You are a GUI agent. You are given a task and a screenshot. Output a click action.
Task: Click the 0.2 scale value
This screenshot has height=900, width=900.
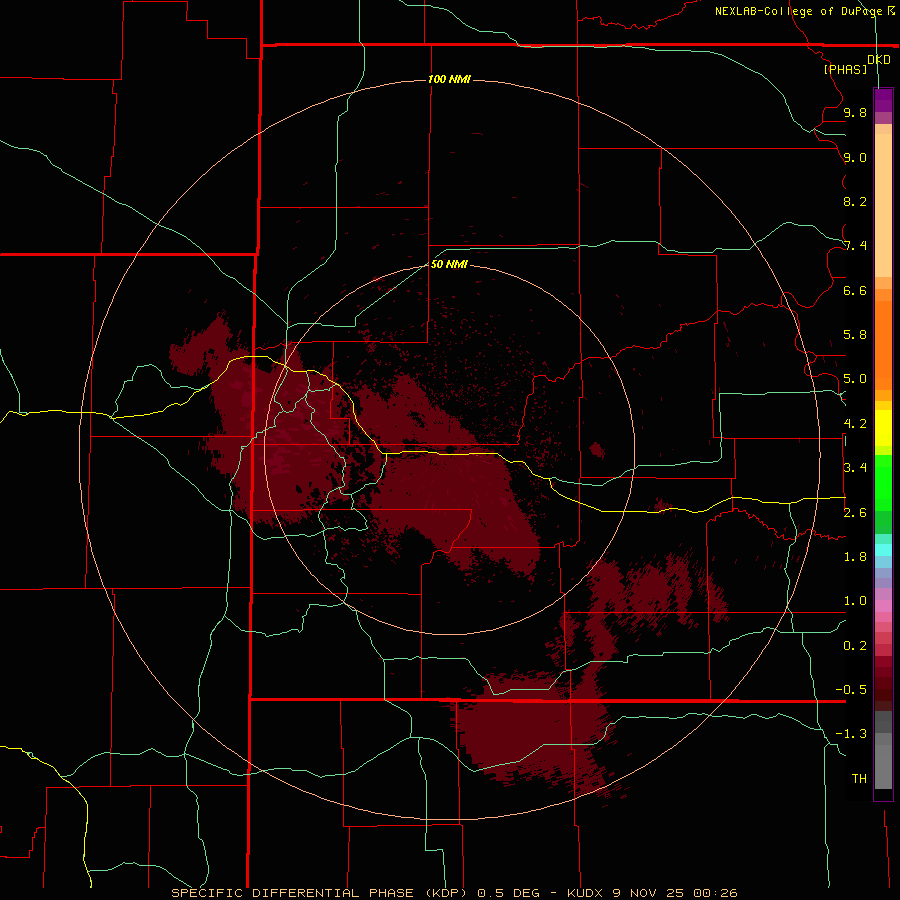[x=855, y=646]
